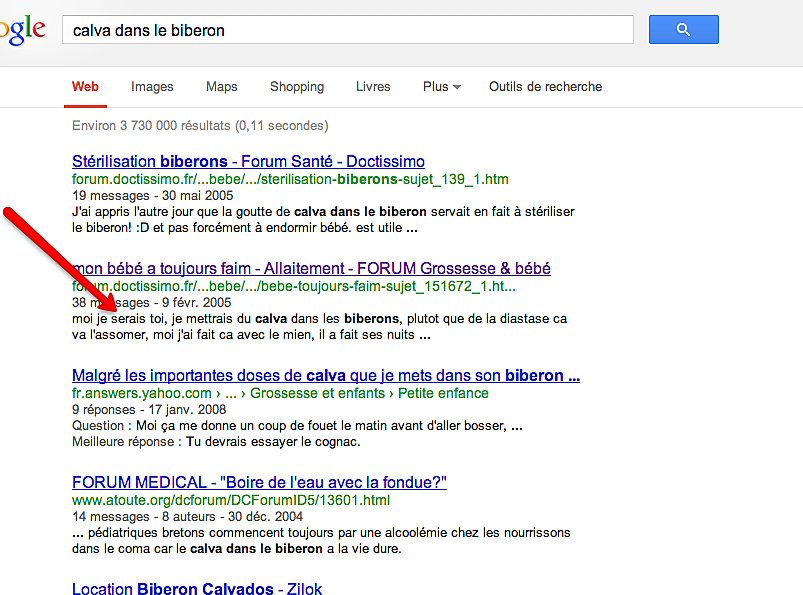Click 'Question : Moi ça me donne un coup de fouet'
The height and width of the screenshot is (595, 803).
pos(298,426)
